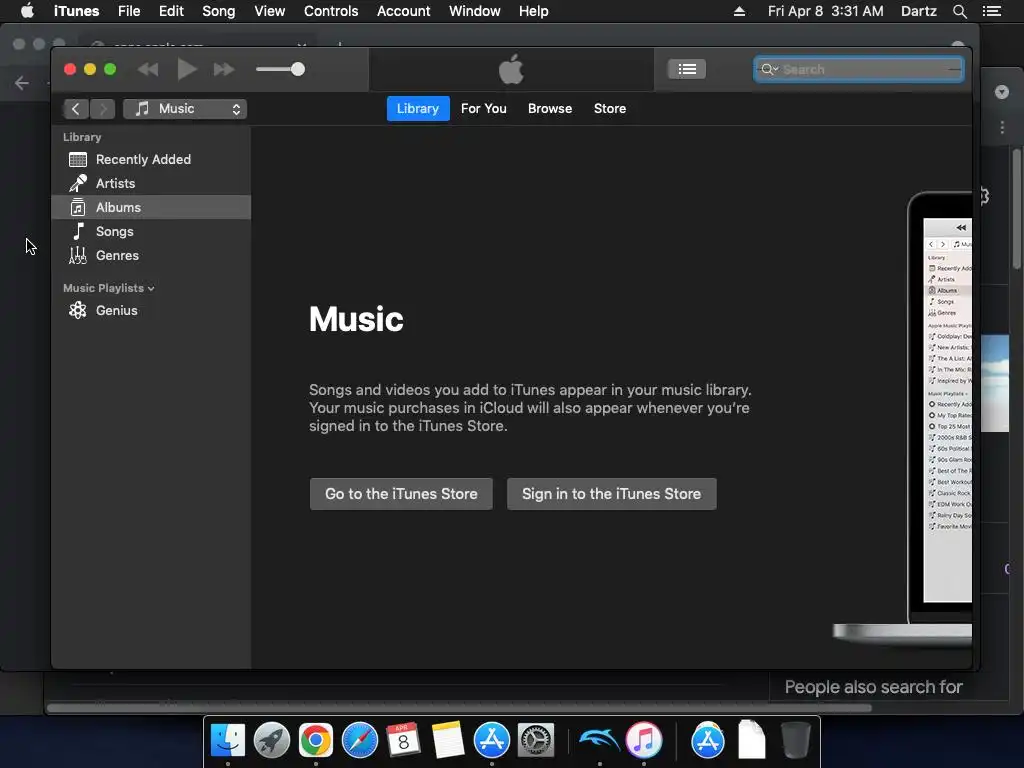Open the iTunes application menu

pos(76,11)
